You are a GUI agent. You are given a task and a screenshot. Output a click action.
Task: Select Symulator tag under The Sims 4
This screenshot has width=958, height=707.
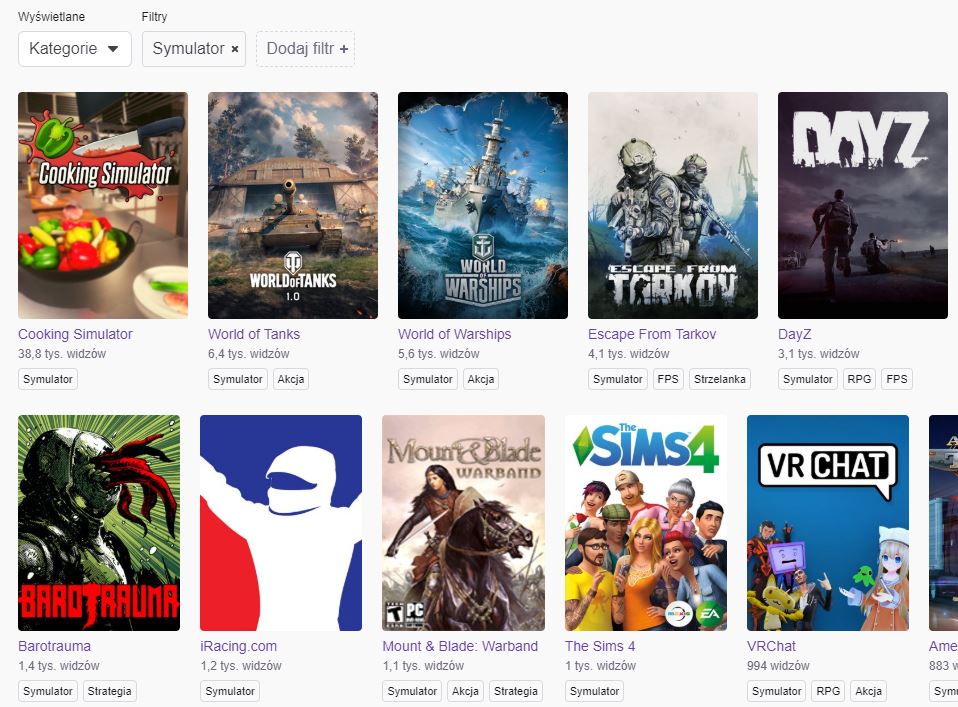click(594, 691)
